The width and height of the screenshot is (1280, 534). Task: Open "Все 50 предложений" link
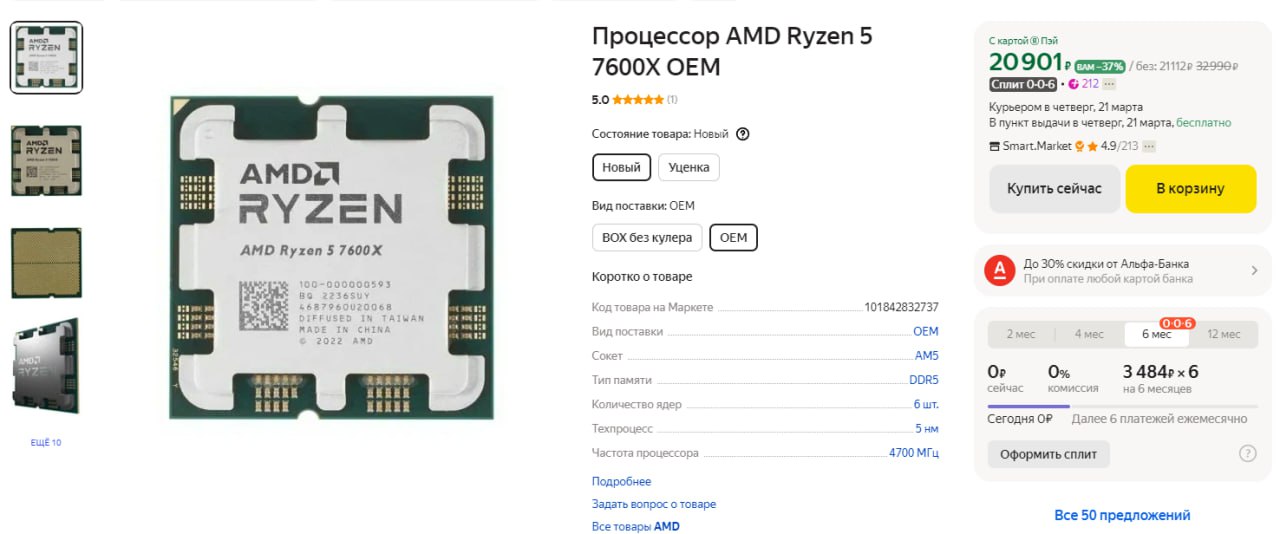pyautogui.click(x=1122, y=515)
